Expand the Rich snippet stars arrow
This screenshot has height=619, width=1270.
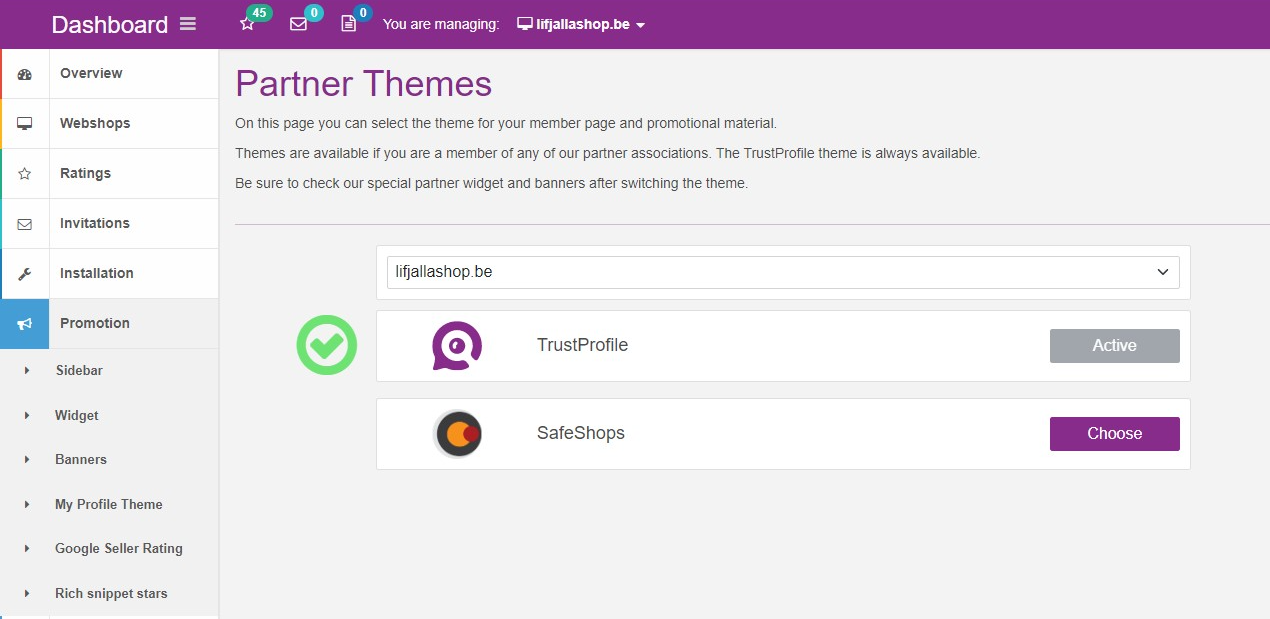(x=27, y=594)
